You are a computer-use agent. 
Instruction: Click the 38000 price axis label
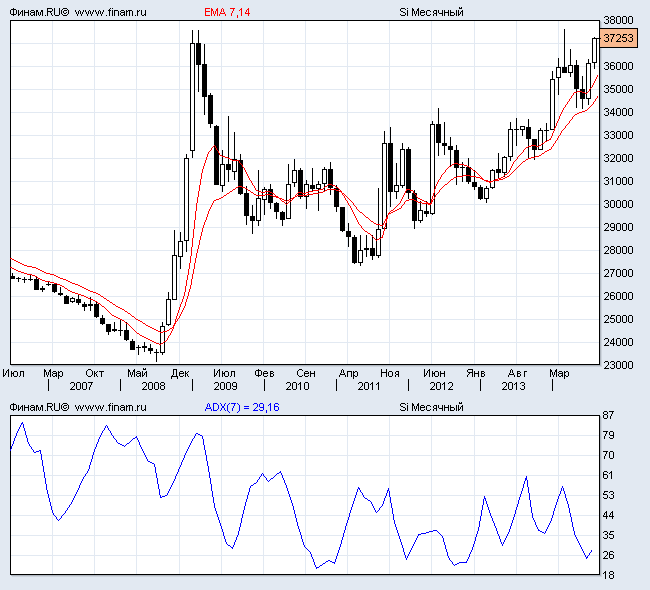620,21
